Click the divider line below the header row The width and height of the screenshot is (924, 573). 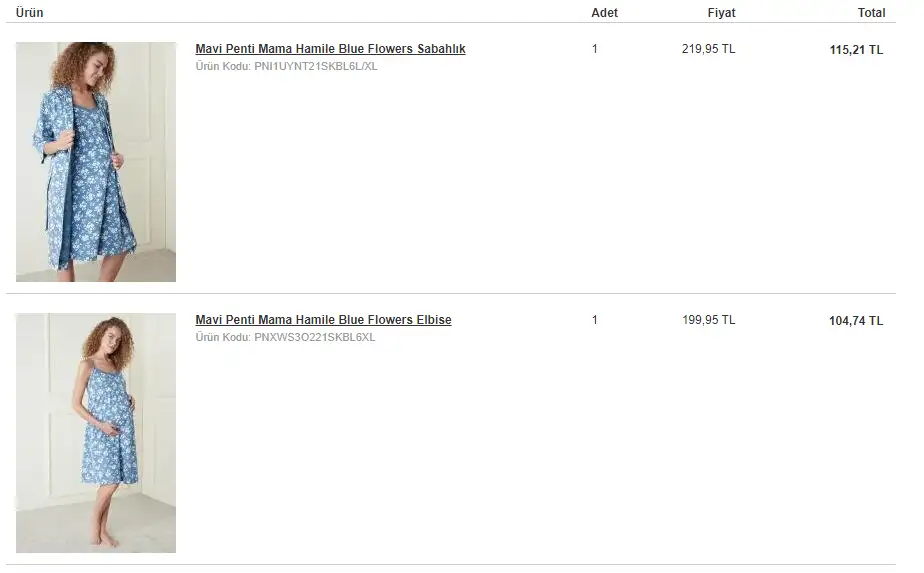(450, 23)
